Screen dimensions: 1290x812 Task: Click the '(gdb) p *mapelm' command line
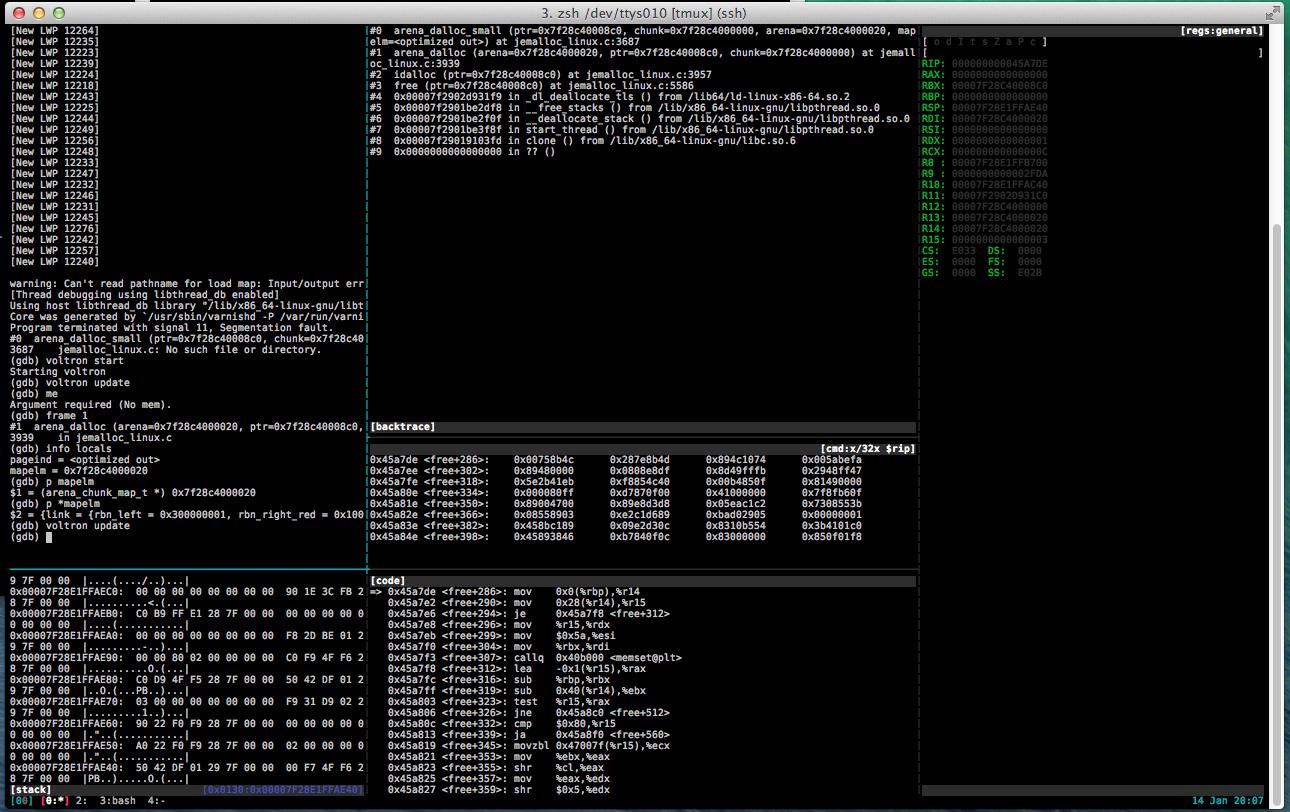58,504
